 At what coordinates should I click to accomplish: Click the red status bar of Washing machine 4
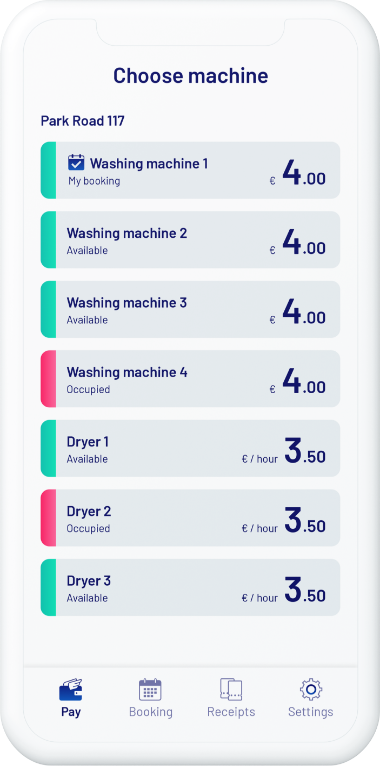click(48, 379)
